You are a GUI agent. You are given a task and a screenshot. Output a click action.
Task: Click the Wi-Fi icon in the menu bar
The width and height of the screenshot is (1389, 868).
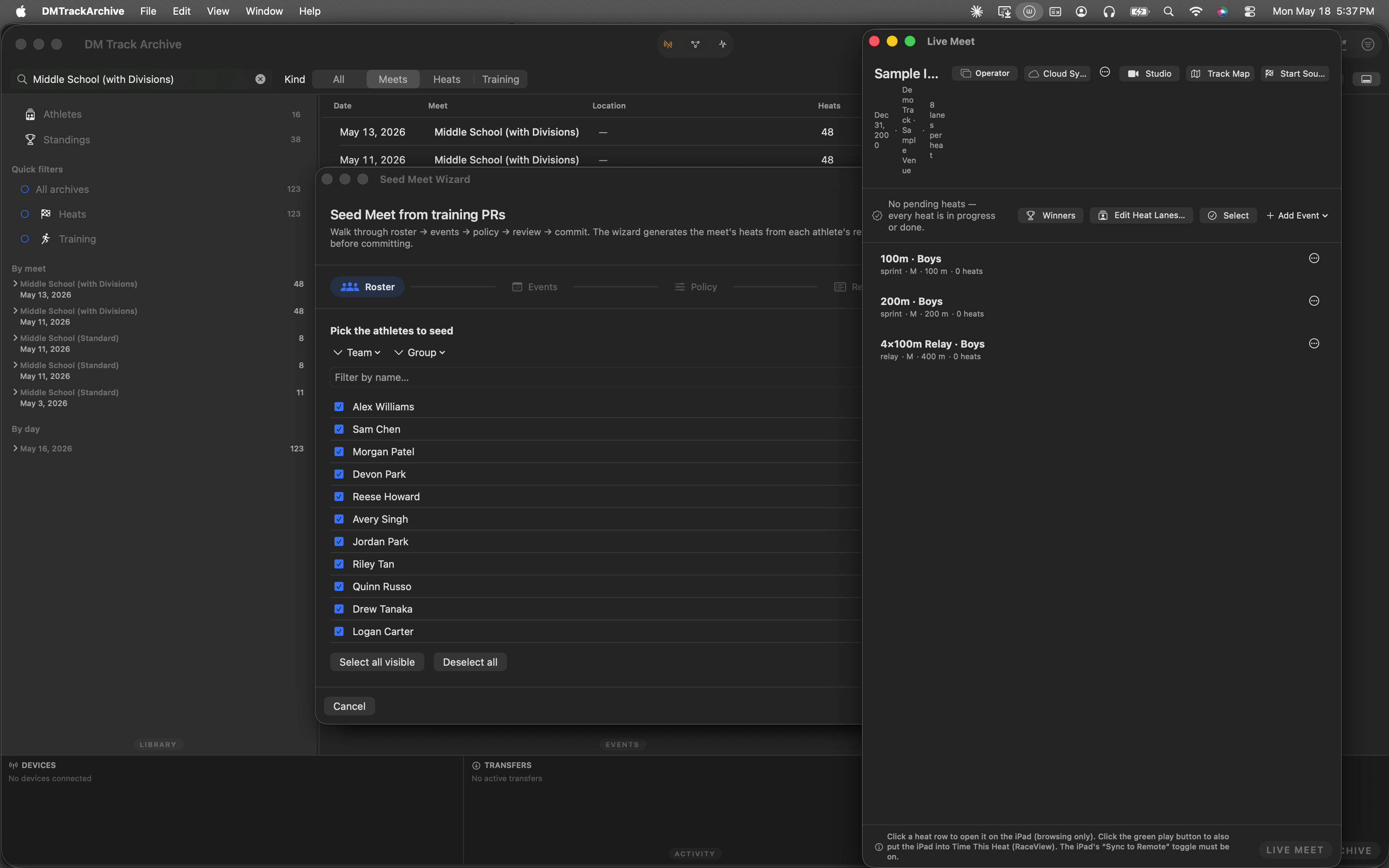[x=1196, y=12]
